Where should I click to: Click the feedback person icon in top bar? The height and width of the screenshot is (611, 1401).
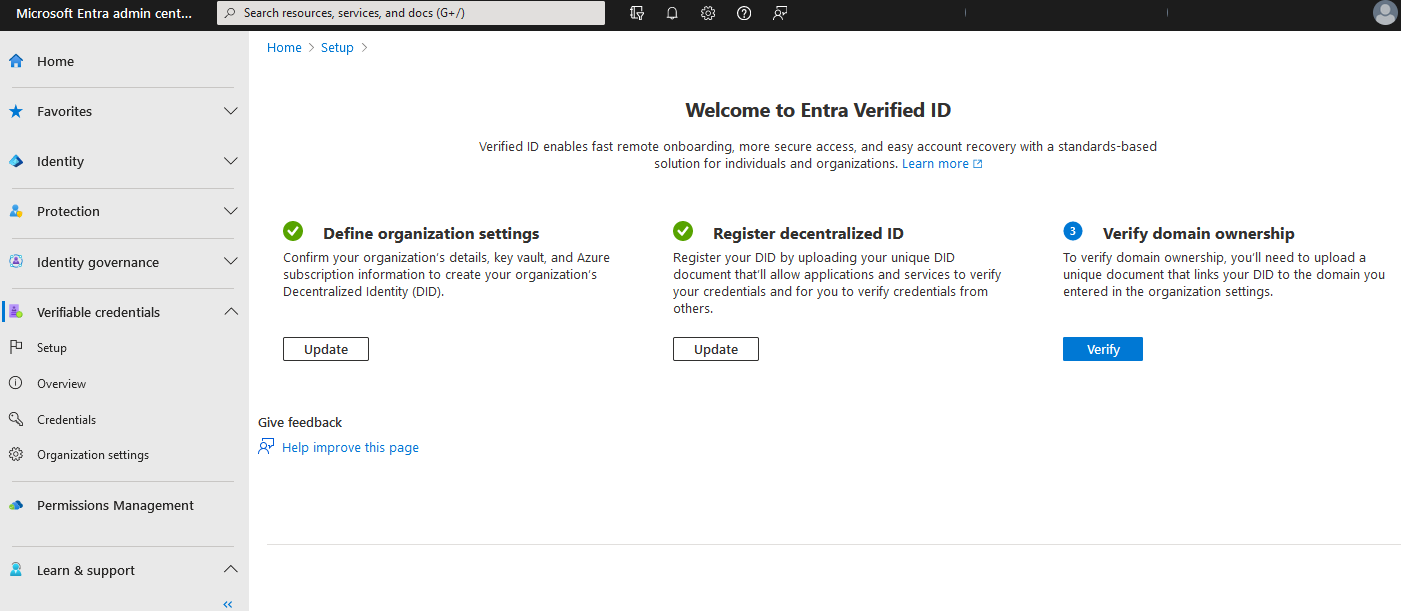pos(779,13)
